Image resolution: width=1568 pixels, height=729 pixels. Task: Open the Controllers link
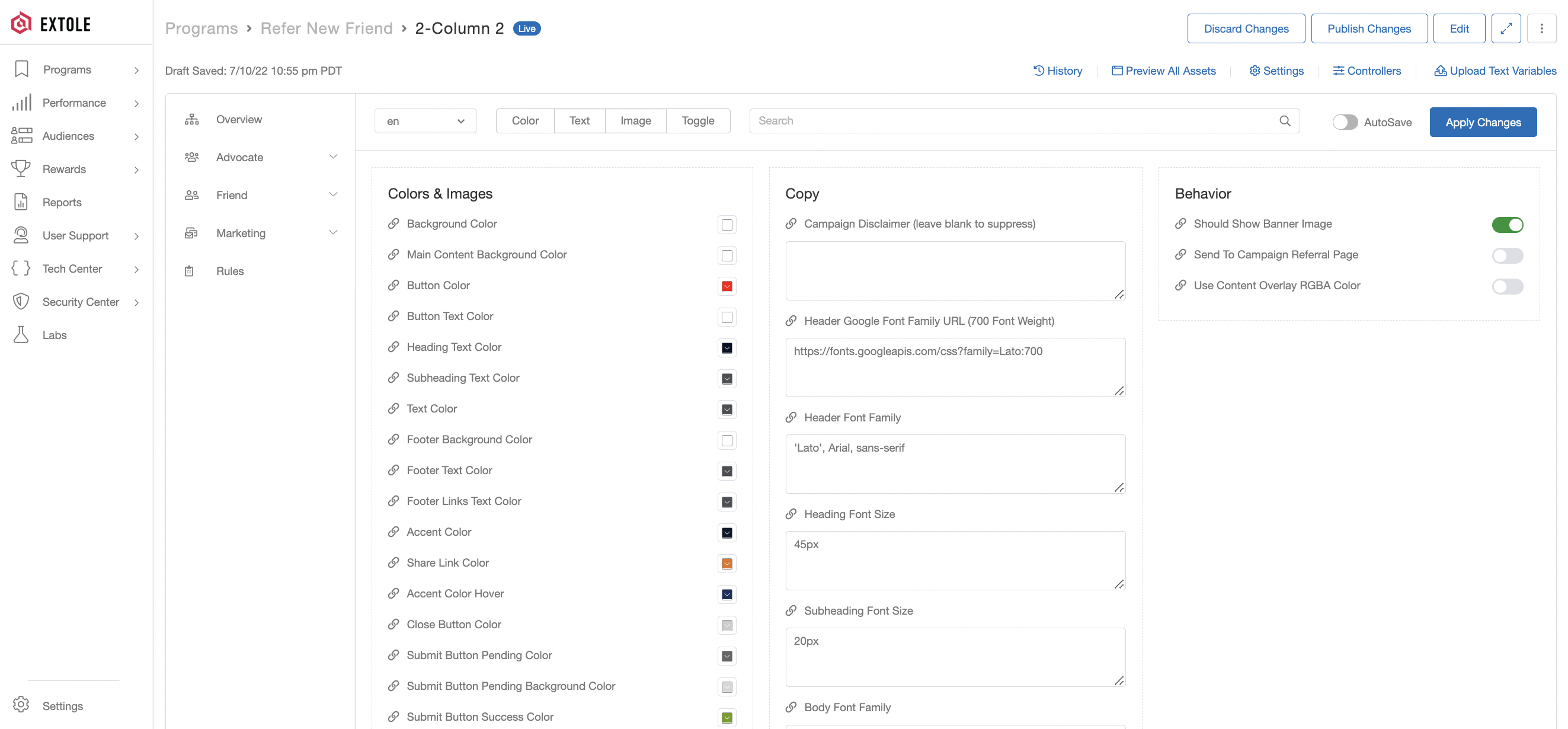point(1367,71)
